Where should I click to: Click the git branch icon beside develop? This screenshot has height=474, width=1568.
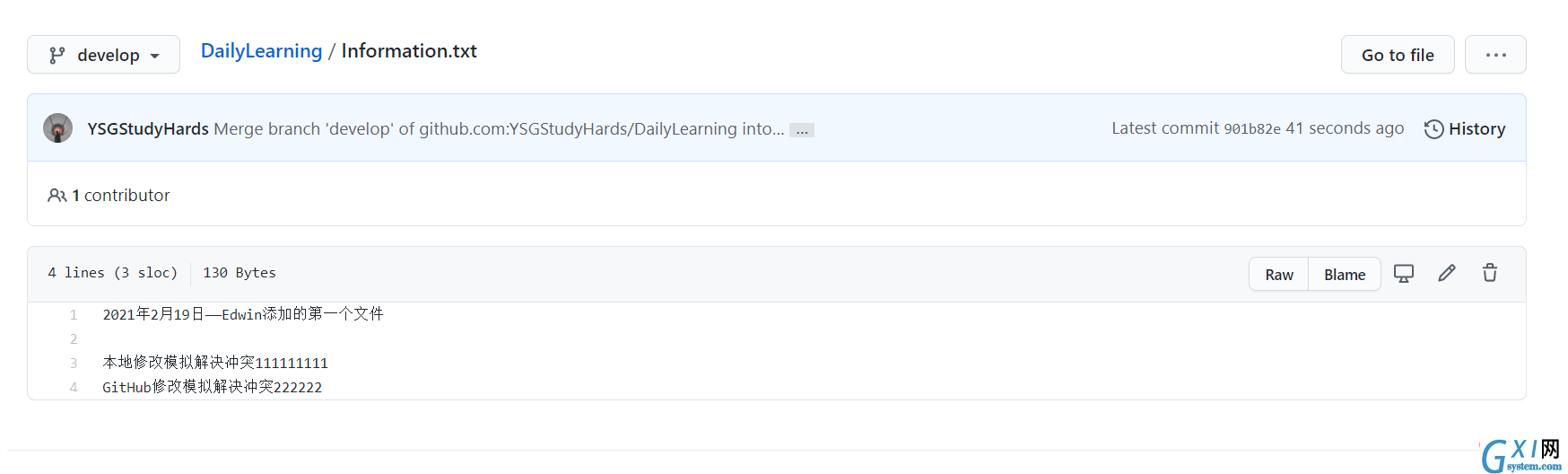click(x=57, y=56)
